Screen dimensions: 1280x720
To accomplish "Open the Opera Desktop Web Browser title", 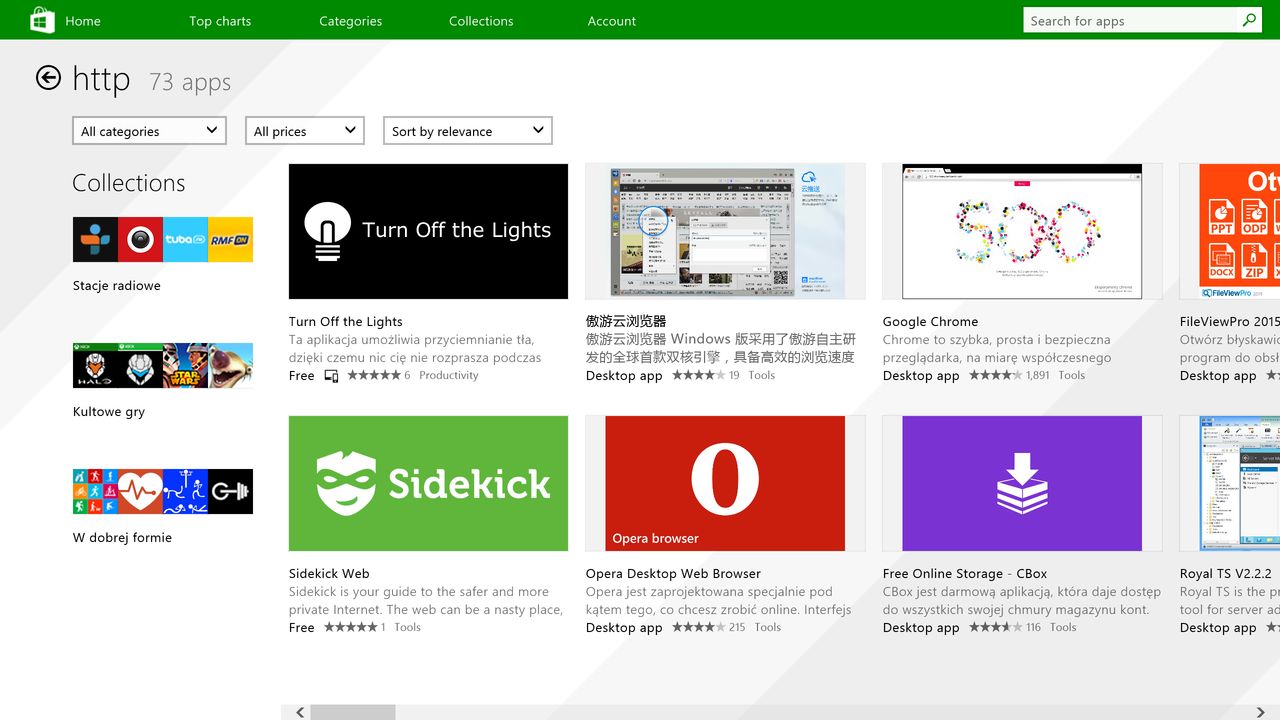I will pos(674,573).
